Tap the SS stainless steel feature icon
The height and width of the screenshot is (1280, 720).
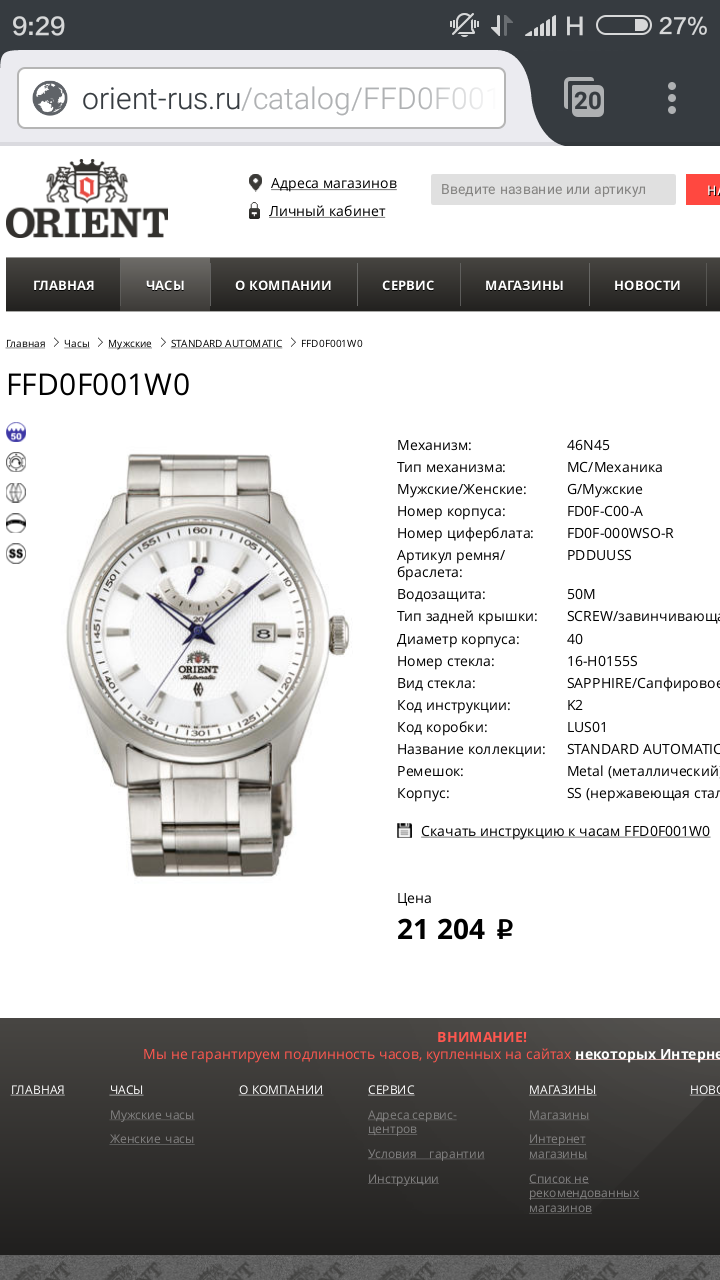pos(16,553)
